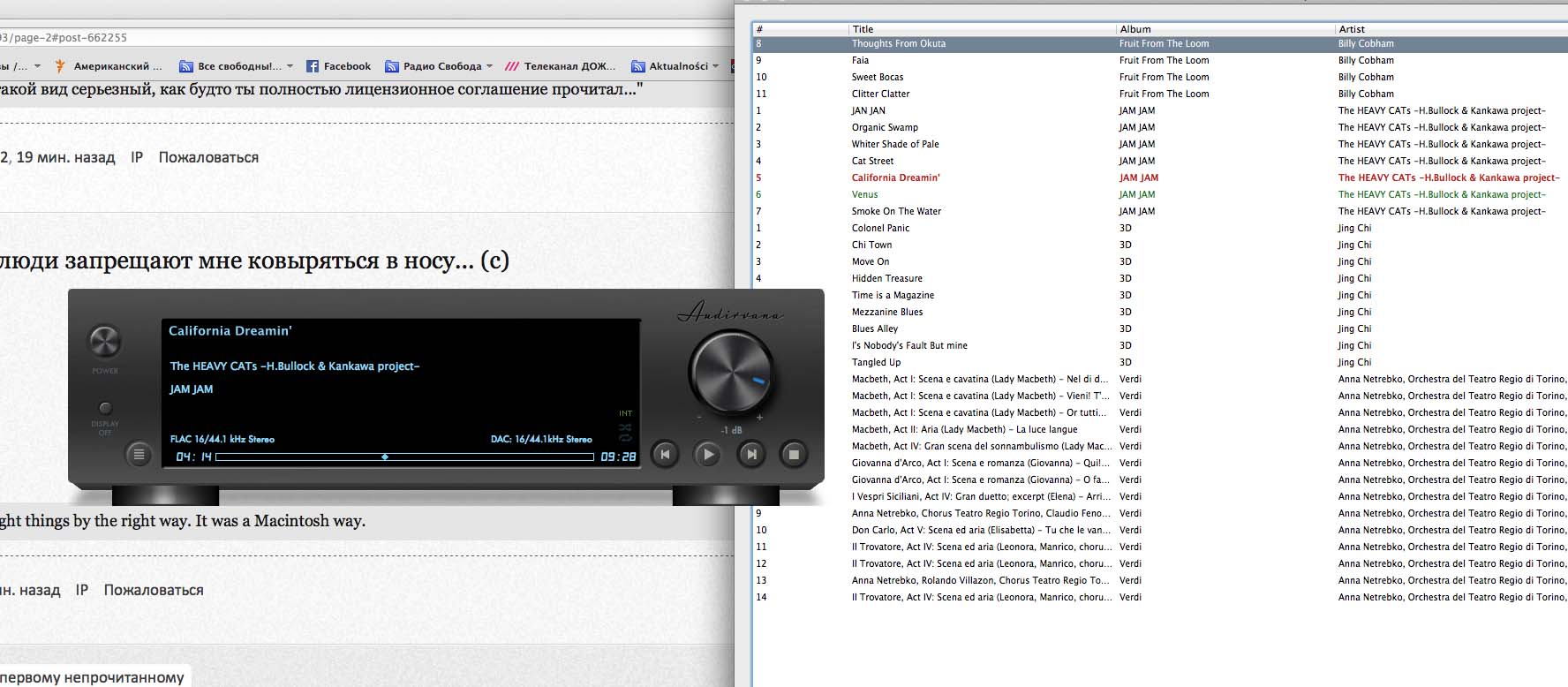Select 'I Vespri Siciliani, Act IV' track
This screenshot has width=1568, height=687.
click(x=1160, y=496)
